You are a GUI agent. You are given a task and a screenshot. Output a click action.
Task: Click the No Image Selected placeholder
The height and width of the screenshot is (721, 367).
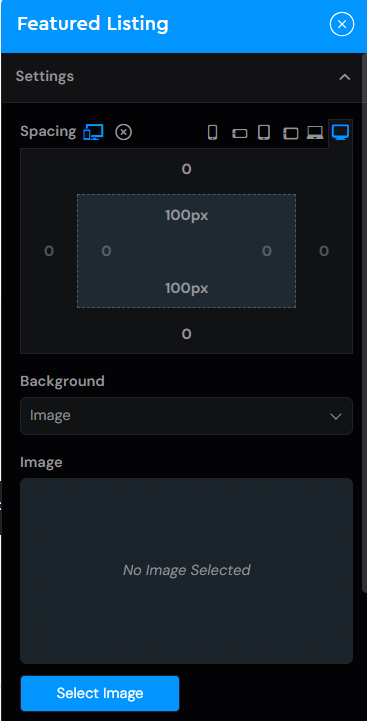point(186,571)
